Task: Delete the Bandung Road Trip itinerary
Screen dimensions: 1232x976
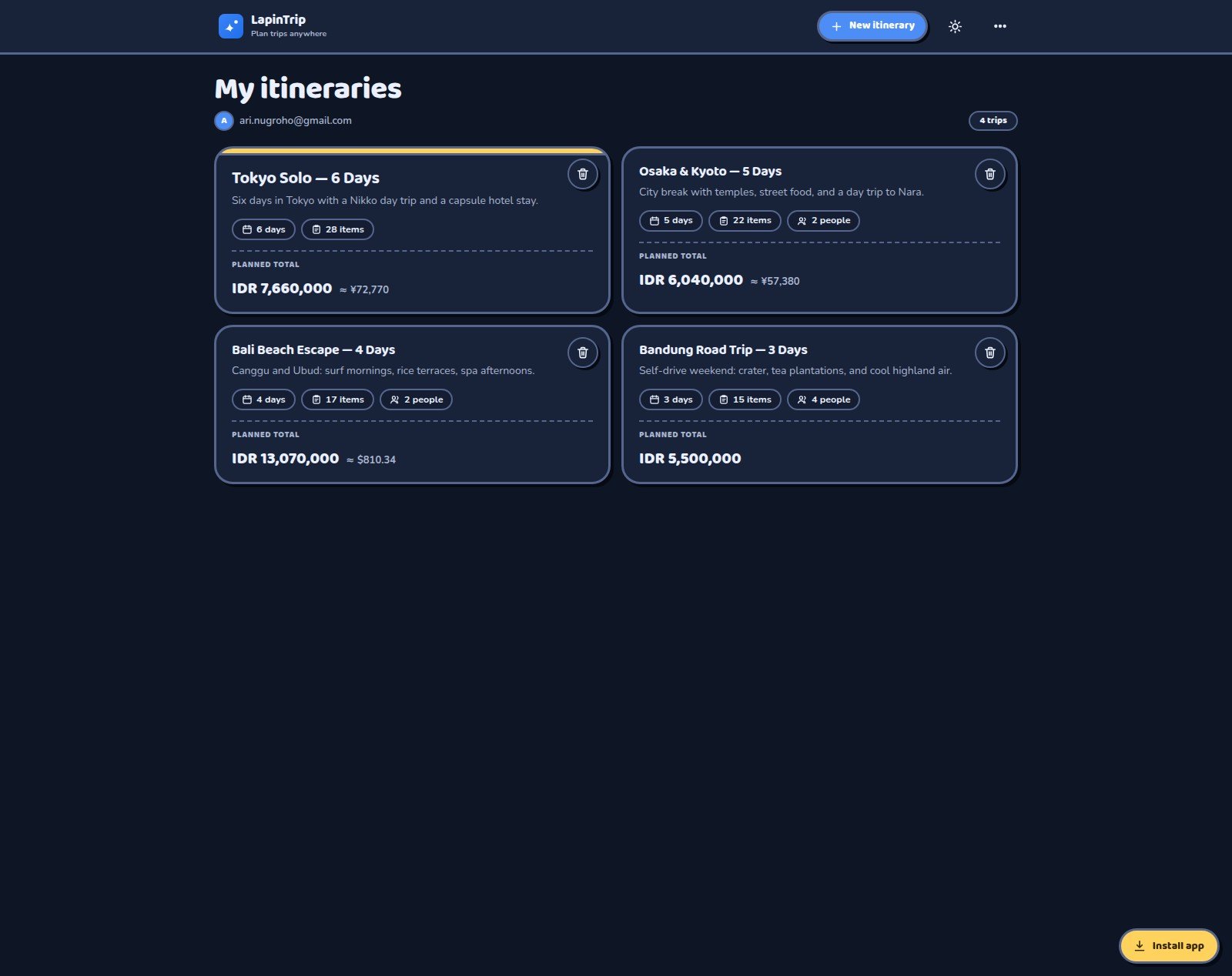Action: click(990, 353)
